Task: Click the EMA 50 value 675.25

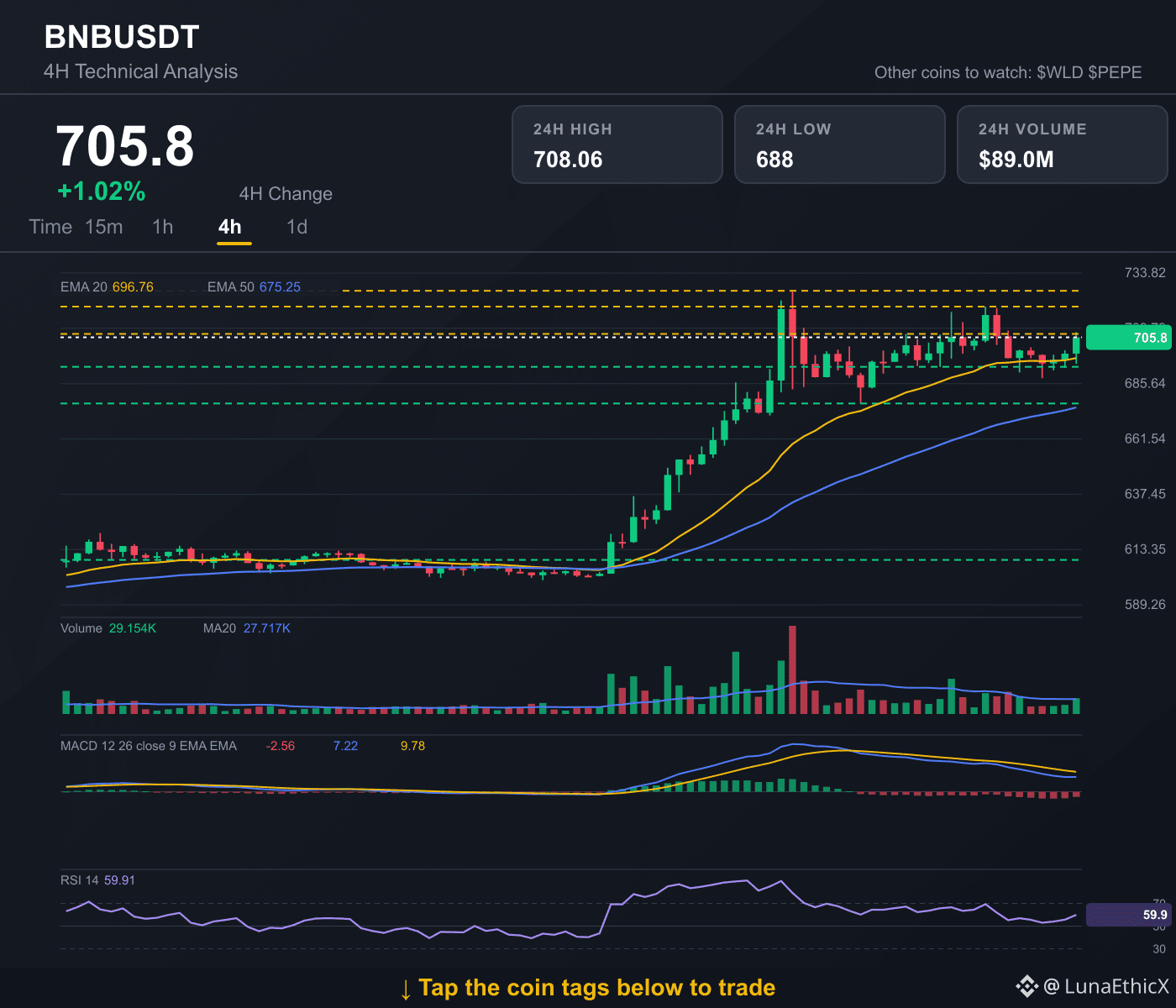Action: 280,287
